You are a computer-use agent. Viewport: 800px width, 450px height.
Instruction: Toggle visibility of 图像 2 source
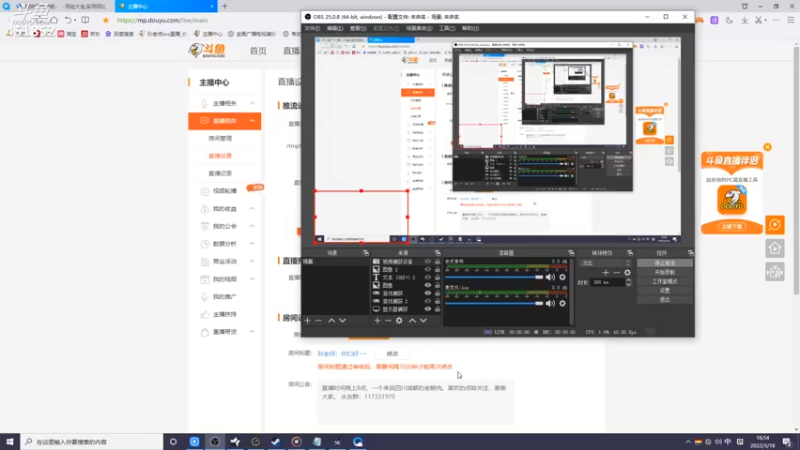[x=428, y=269]
